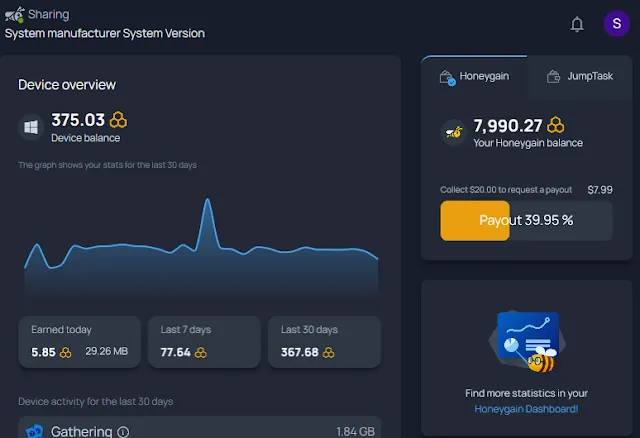The width and height of the screenshot is (640, 438).
Task: Select the Last 7 days card
Action: click(204, 342)
